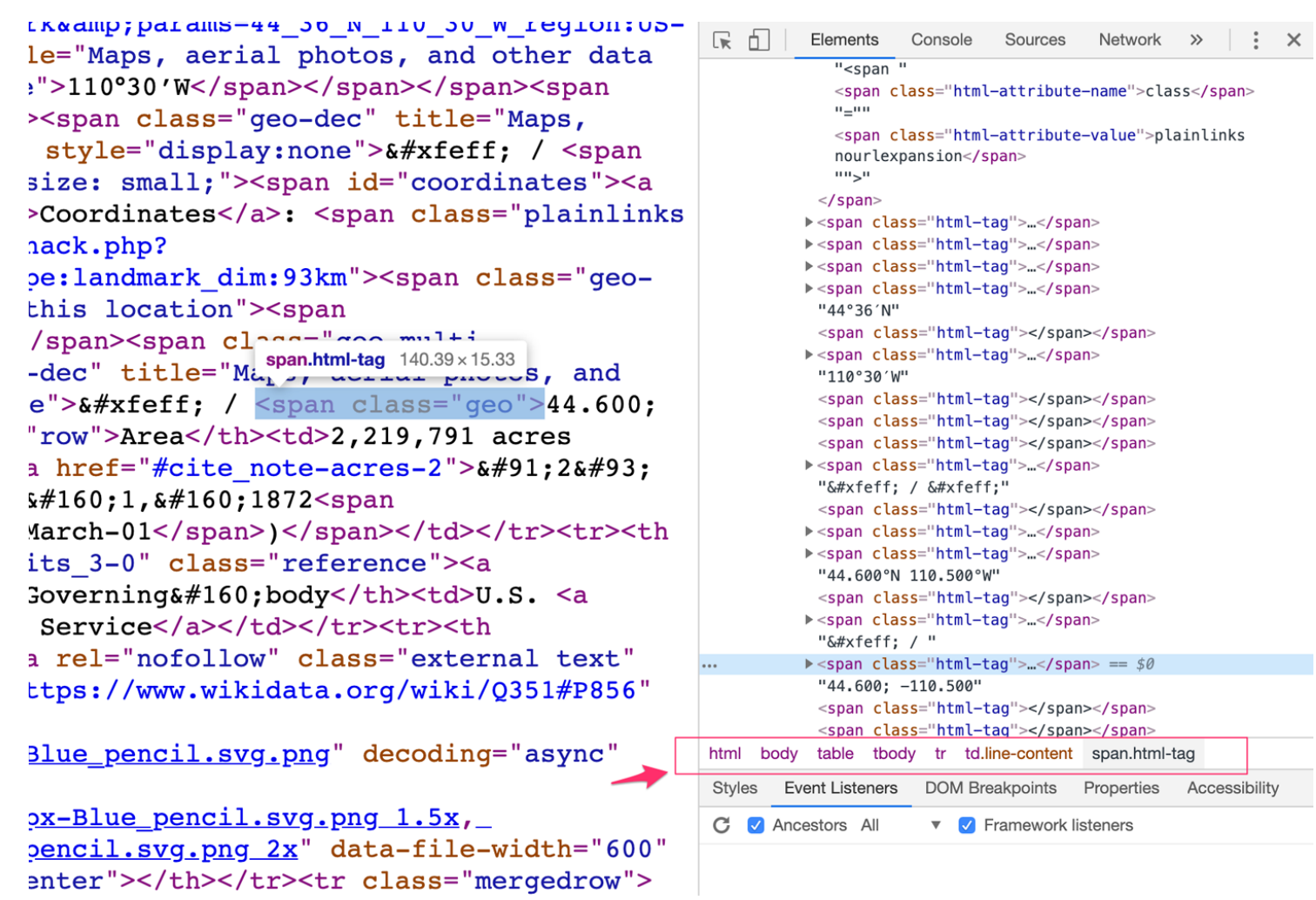Select body in the breadcrumb bar
The width and height of the screenshot is (1316, 900).
pyautogui.click(x=779, y=755)
